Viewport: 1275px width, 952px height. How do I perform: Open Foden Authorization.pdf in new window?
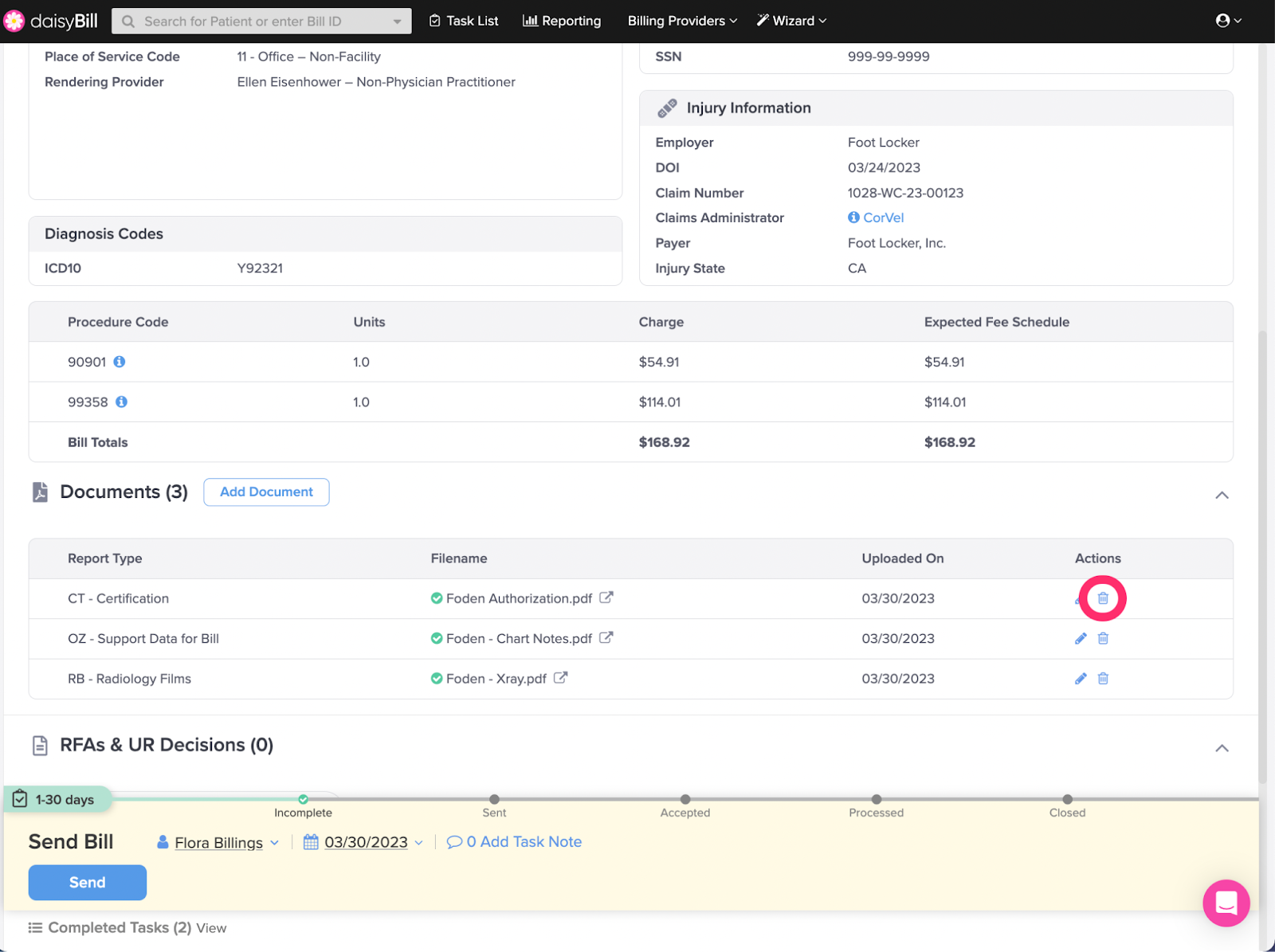[x=606, y=597]
